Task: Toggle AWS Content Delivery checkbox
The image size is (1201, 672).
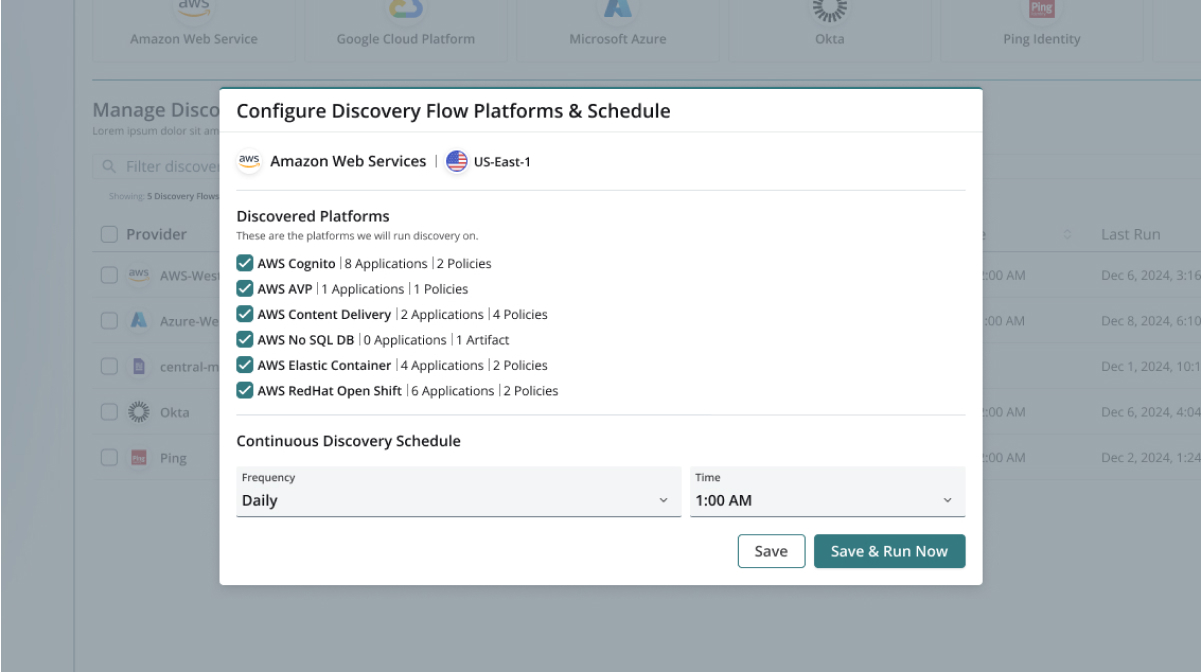Action: (x=245, y=314)
